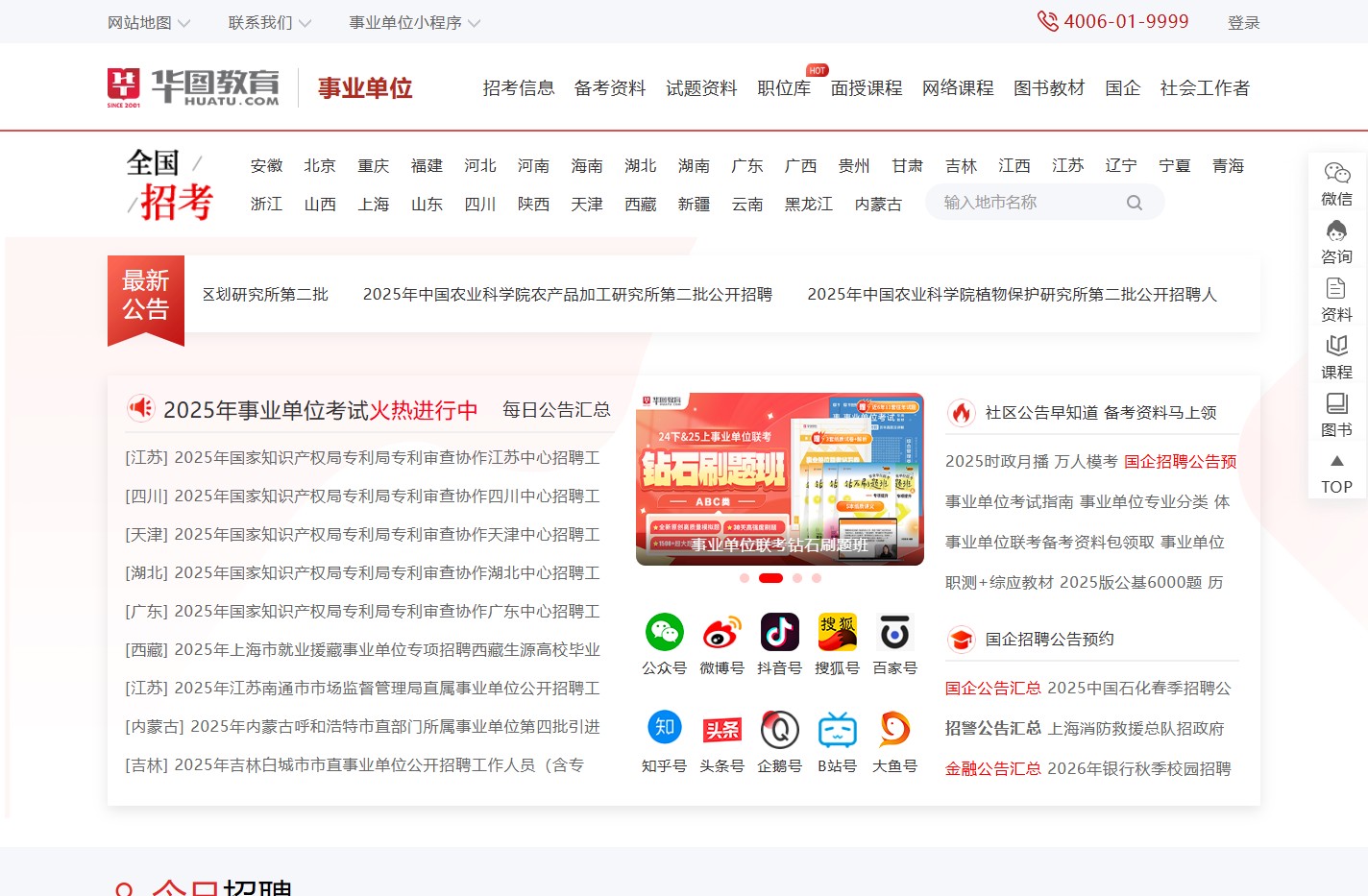This screenshot has width=1368, height=896.
Task: Expand the 网站地图 dropdown
Action: click(149, 22)
